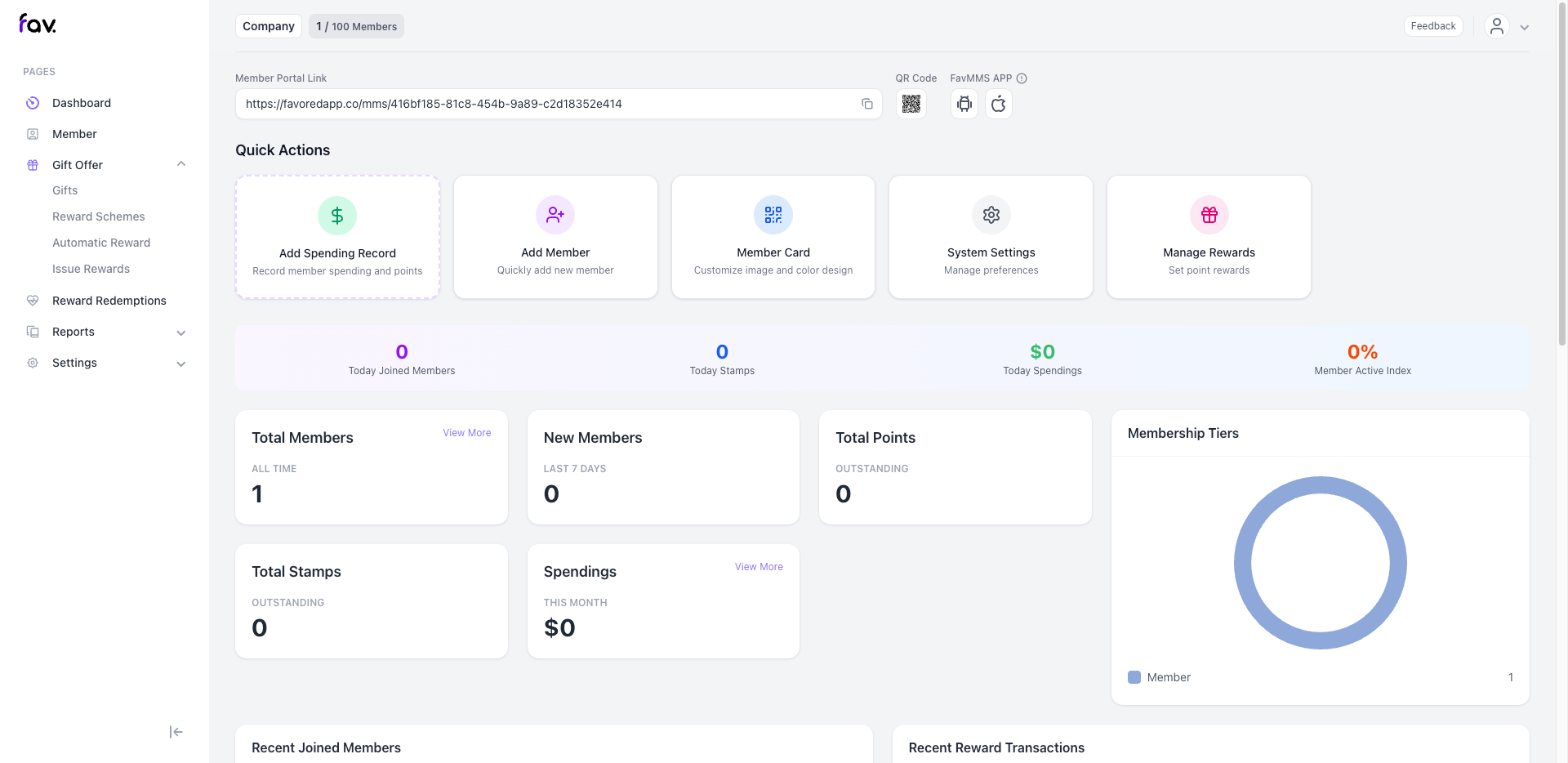Open System Settings from Quick Actions
This screenshot has width=1568, height=763.
(x=991, y=237)
